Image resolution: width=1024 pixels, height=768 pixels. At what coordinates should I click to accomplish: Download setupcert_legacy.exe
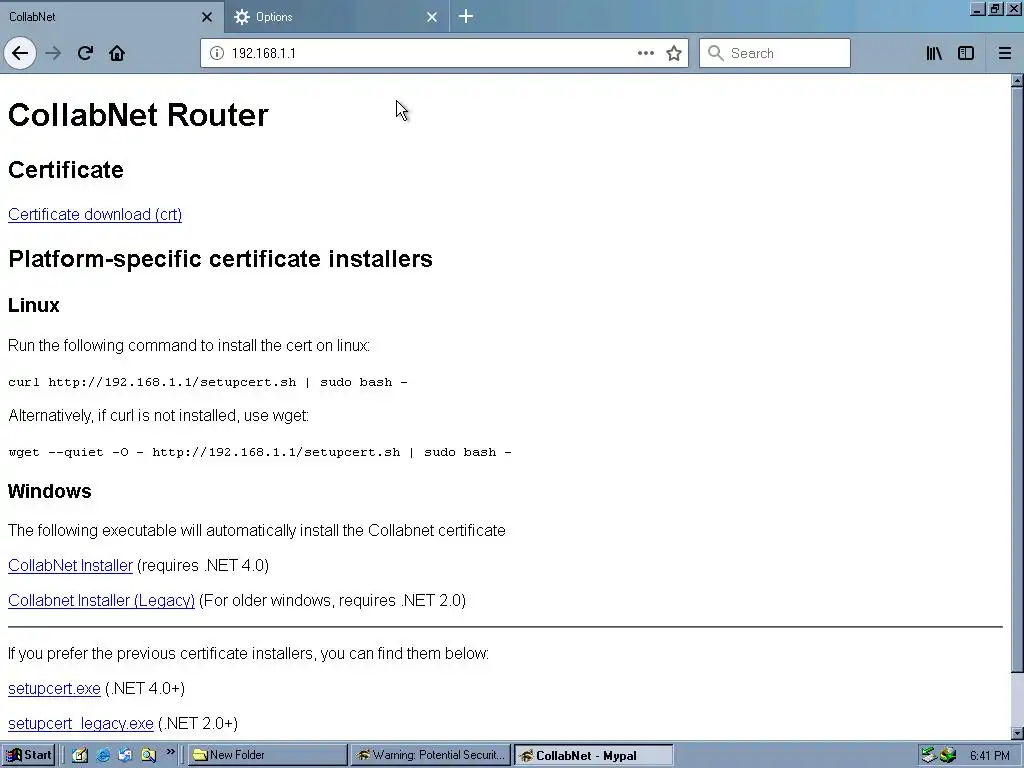pos(80,724)
